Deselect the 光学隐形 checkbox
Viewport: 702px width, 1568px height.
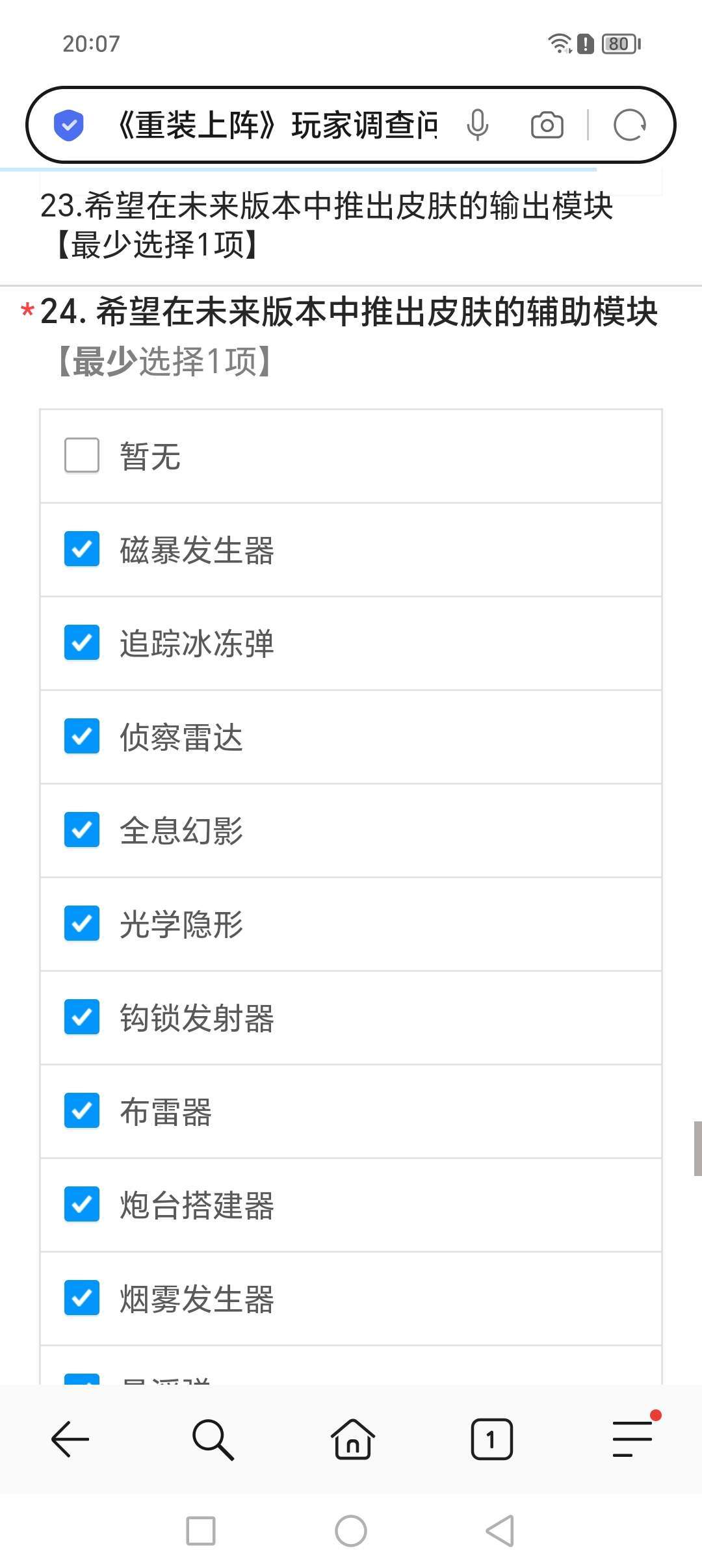click(x=82, y=924)
